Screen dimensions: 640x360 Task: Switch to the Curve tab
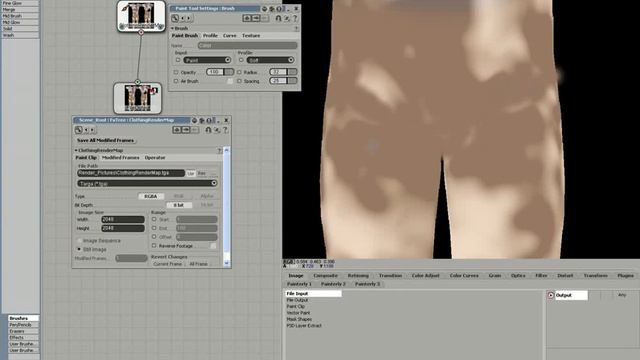(x=229, y=36)
